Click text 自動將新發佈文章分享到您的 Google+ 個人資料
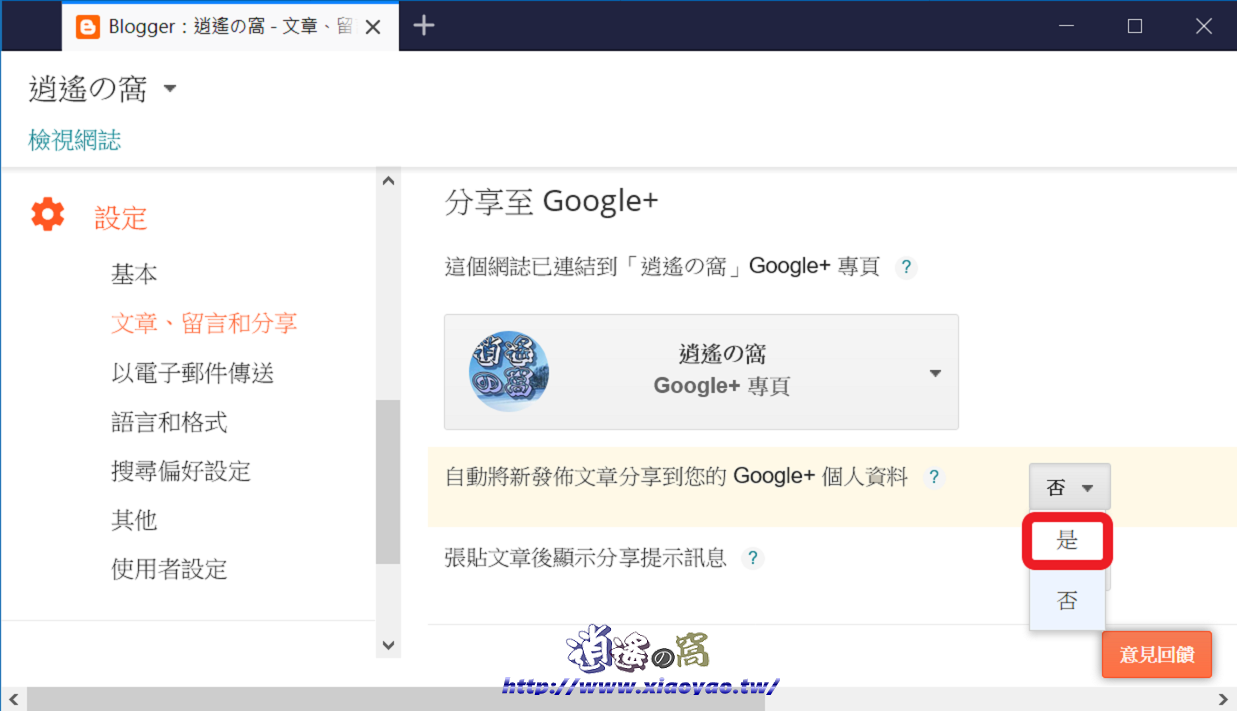This screenshot has height=711, width=1237. [676, 477]
